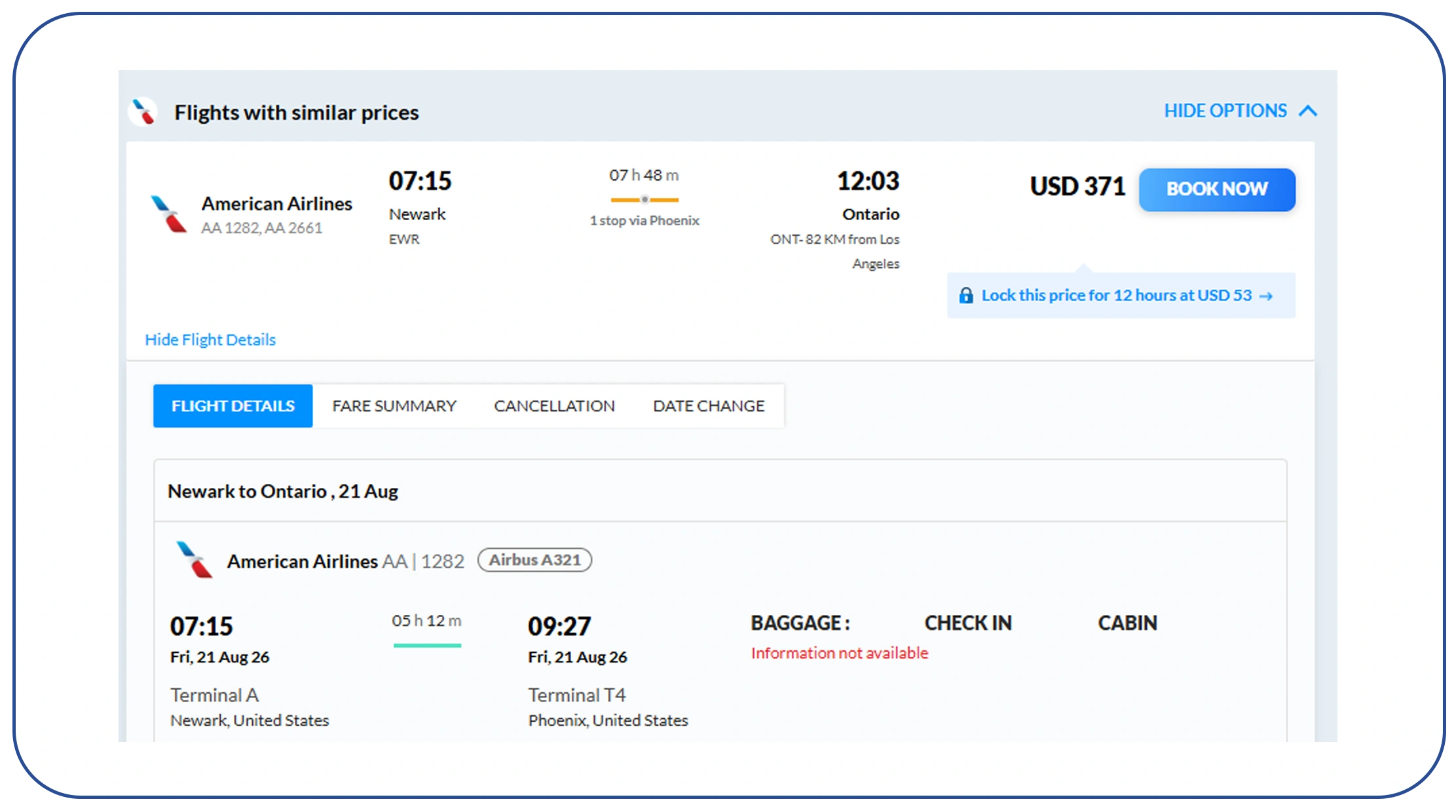
Task: Click '09:27' segment arrival time
Action: pyautogui.click(x=559, y=627)
